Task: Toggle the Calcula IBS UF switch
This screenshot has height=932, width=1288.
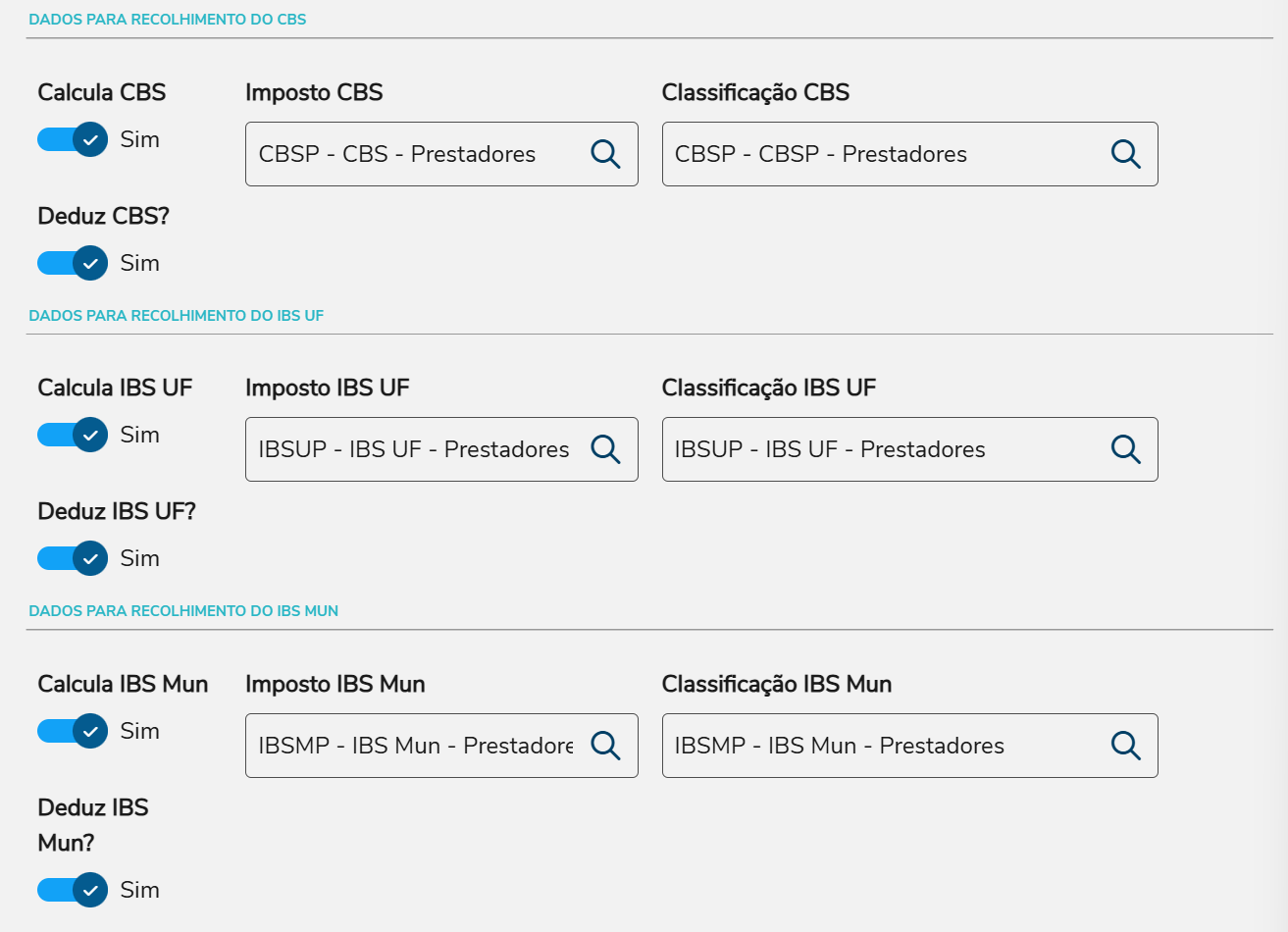Action: tap(73, 435)
